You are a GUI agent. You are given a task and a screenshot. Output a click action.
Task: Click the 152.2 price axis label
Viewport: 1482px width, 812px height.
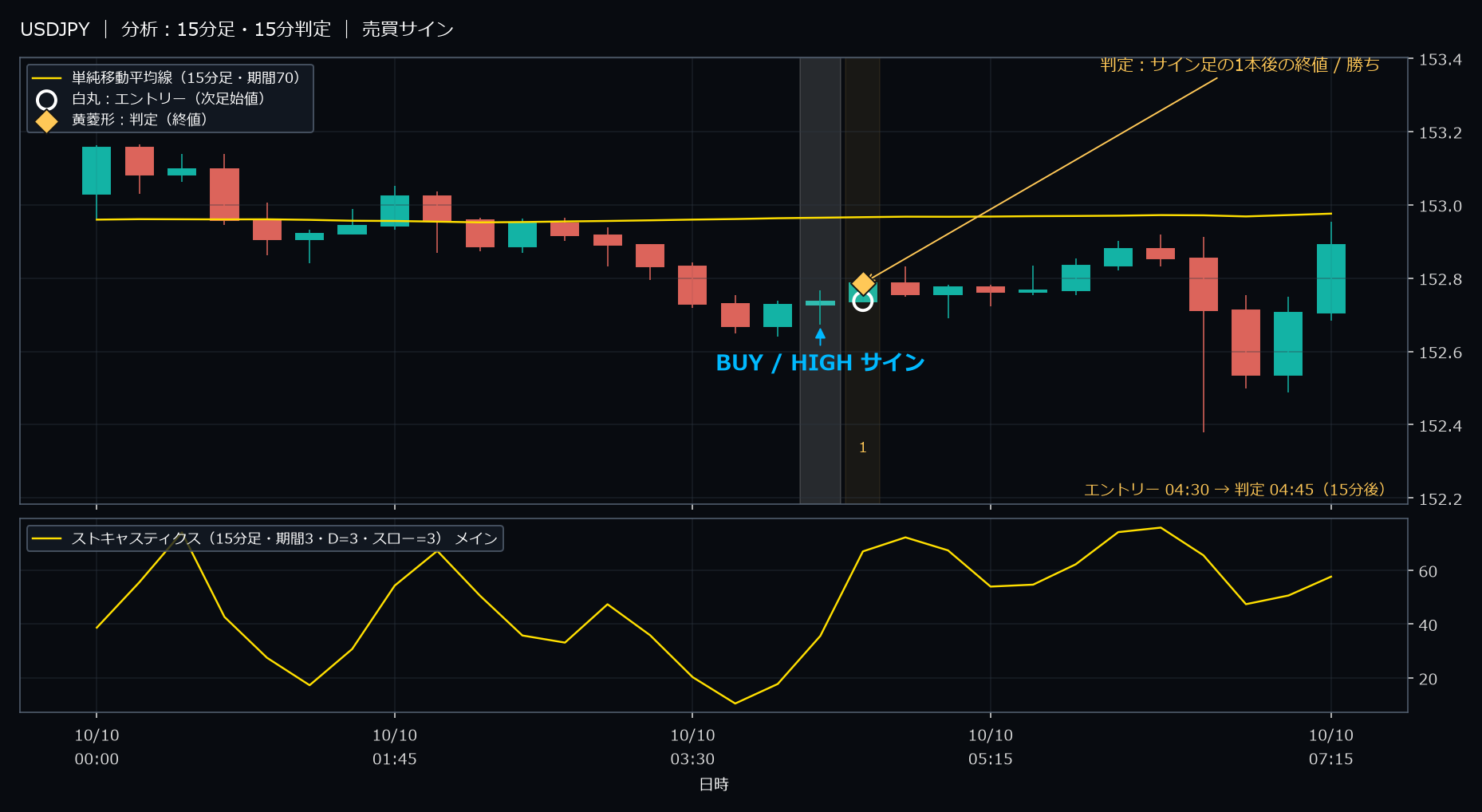[x=1441, y=499]
